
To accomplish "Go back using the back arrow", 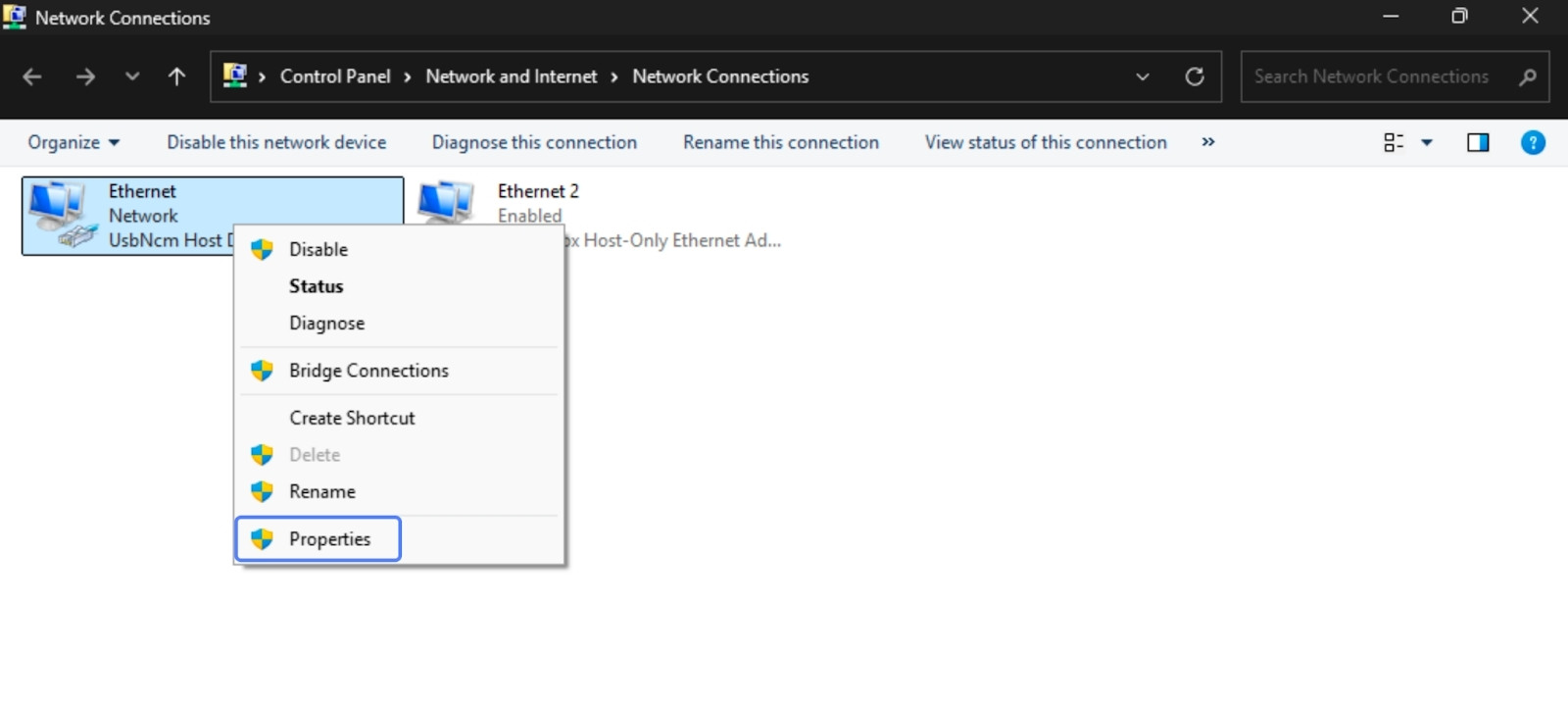I will [31, 76].
